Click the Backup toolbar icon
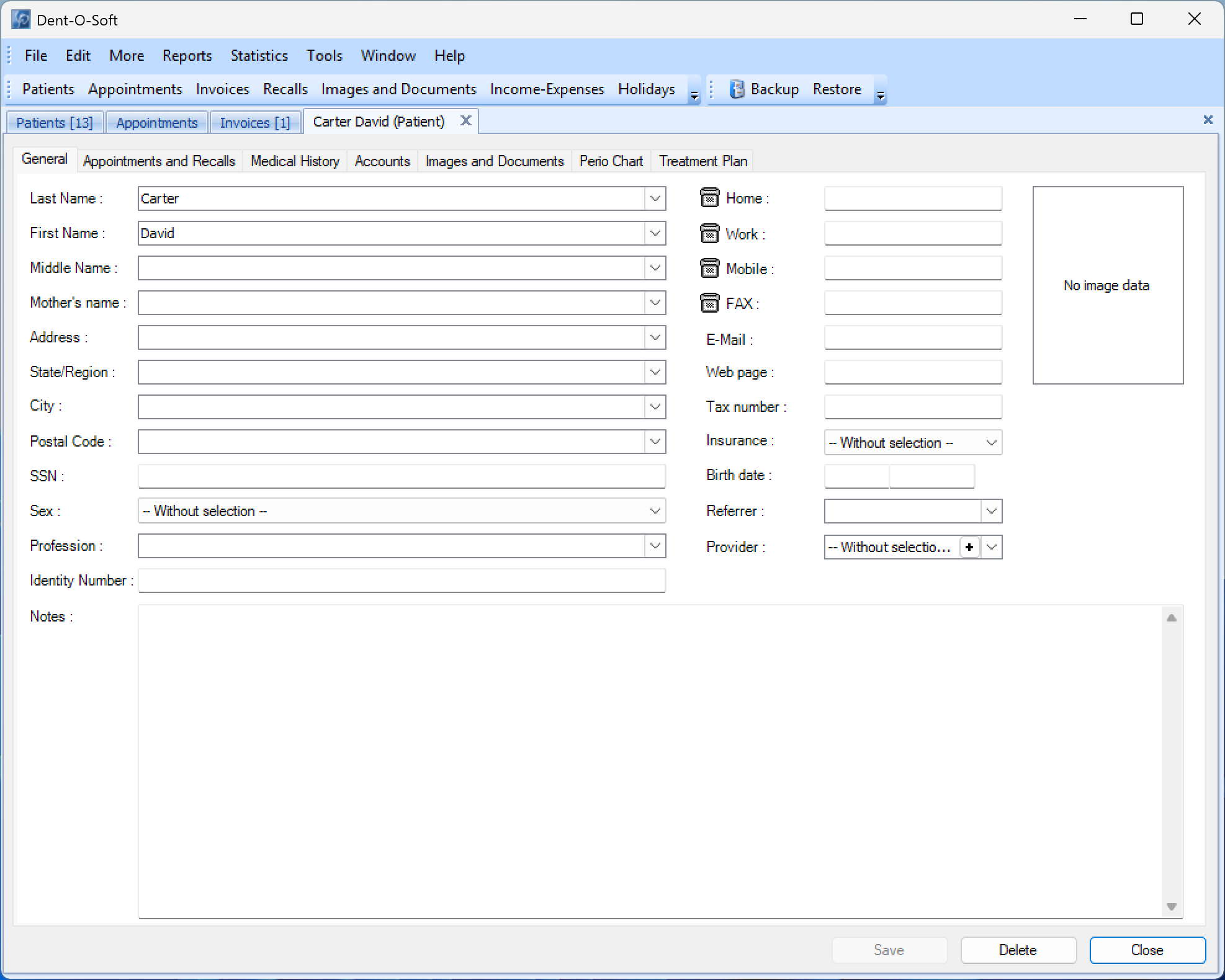 736,89
